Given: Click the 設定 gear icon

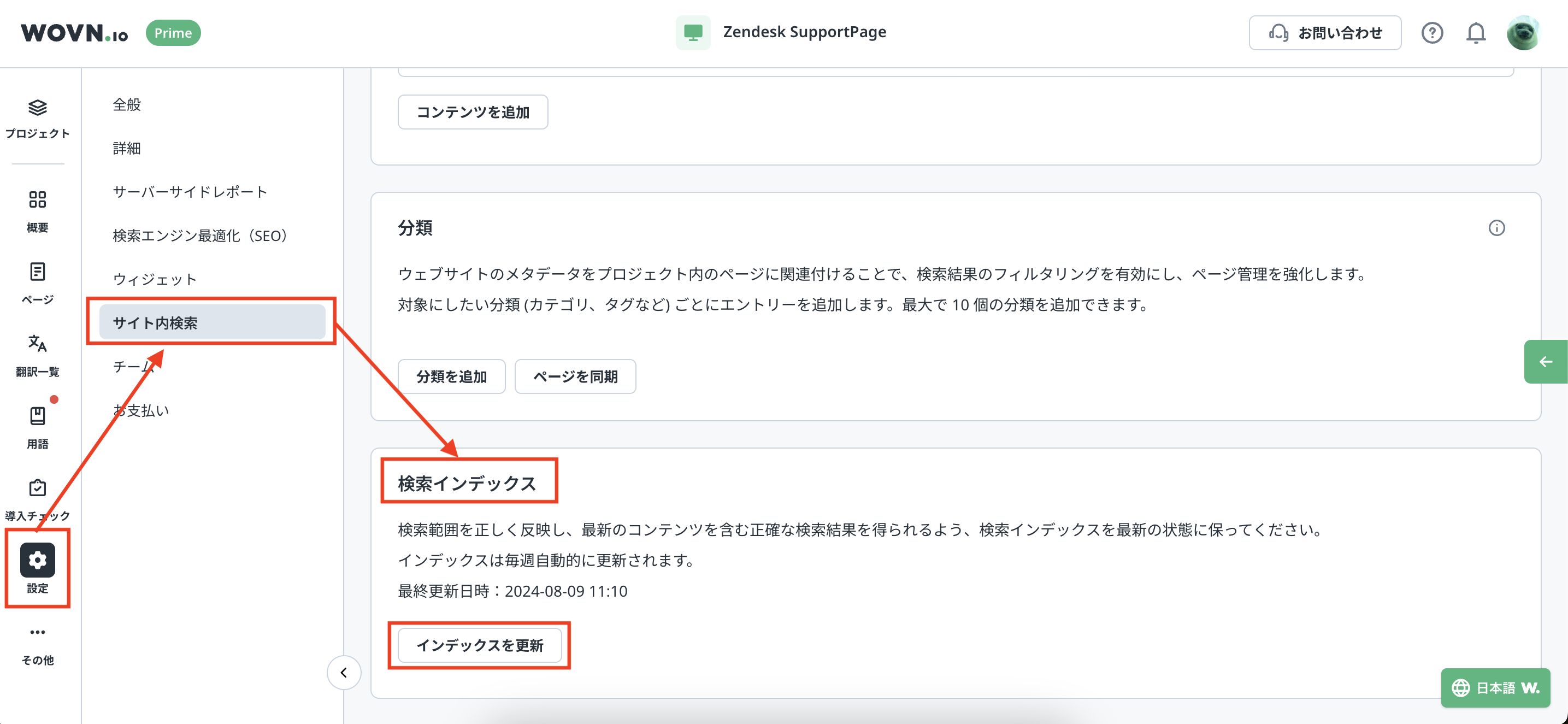Looking at the screenshot, I should pyautogui.click(x=37, y=560).
